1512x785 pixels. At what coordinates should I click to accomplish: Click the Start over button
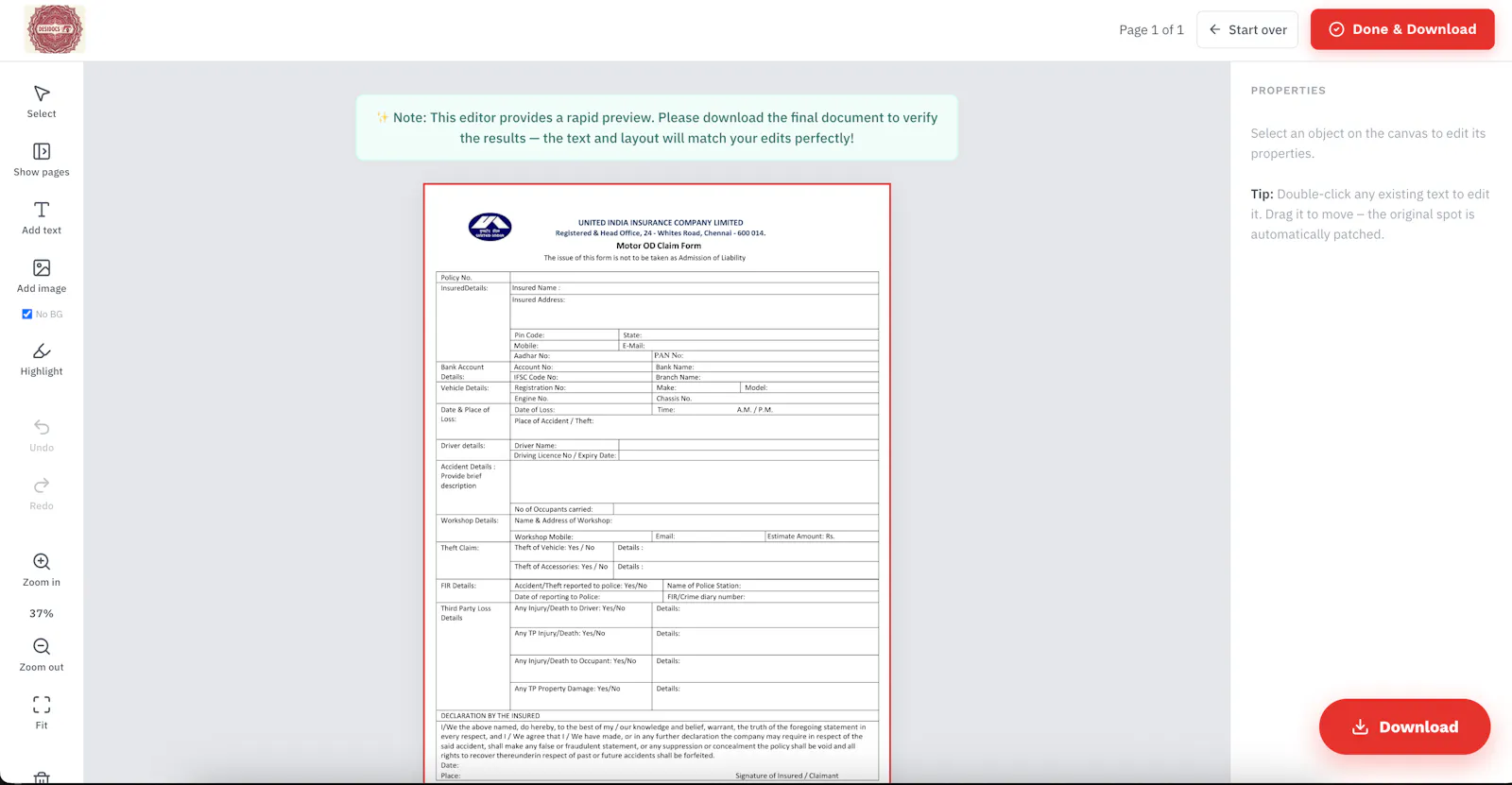(1247, 29)
